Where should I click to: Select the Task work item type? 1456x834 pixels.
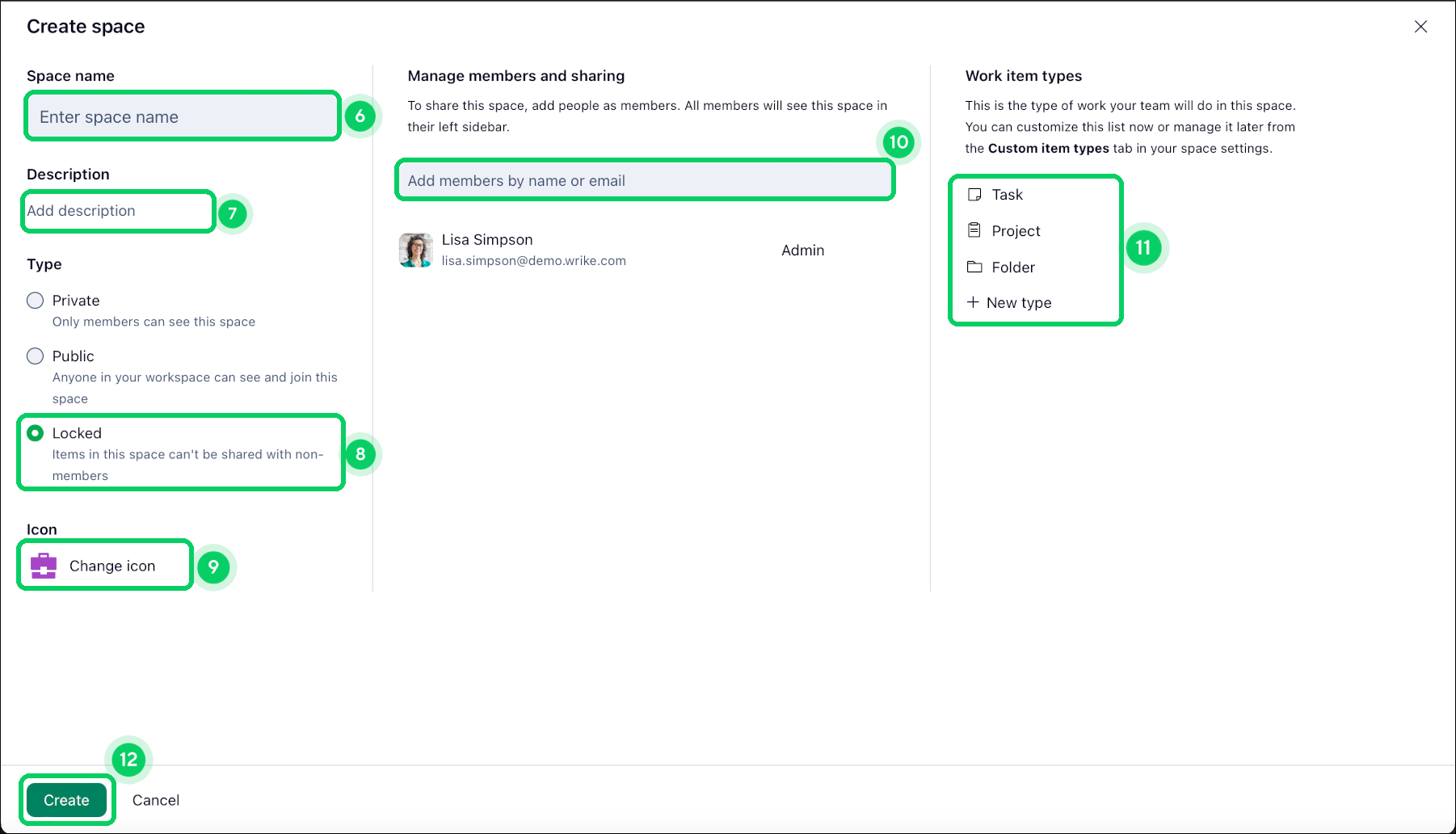pos(1008,195)
